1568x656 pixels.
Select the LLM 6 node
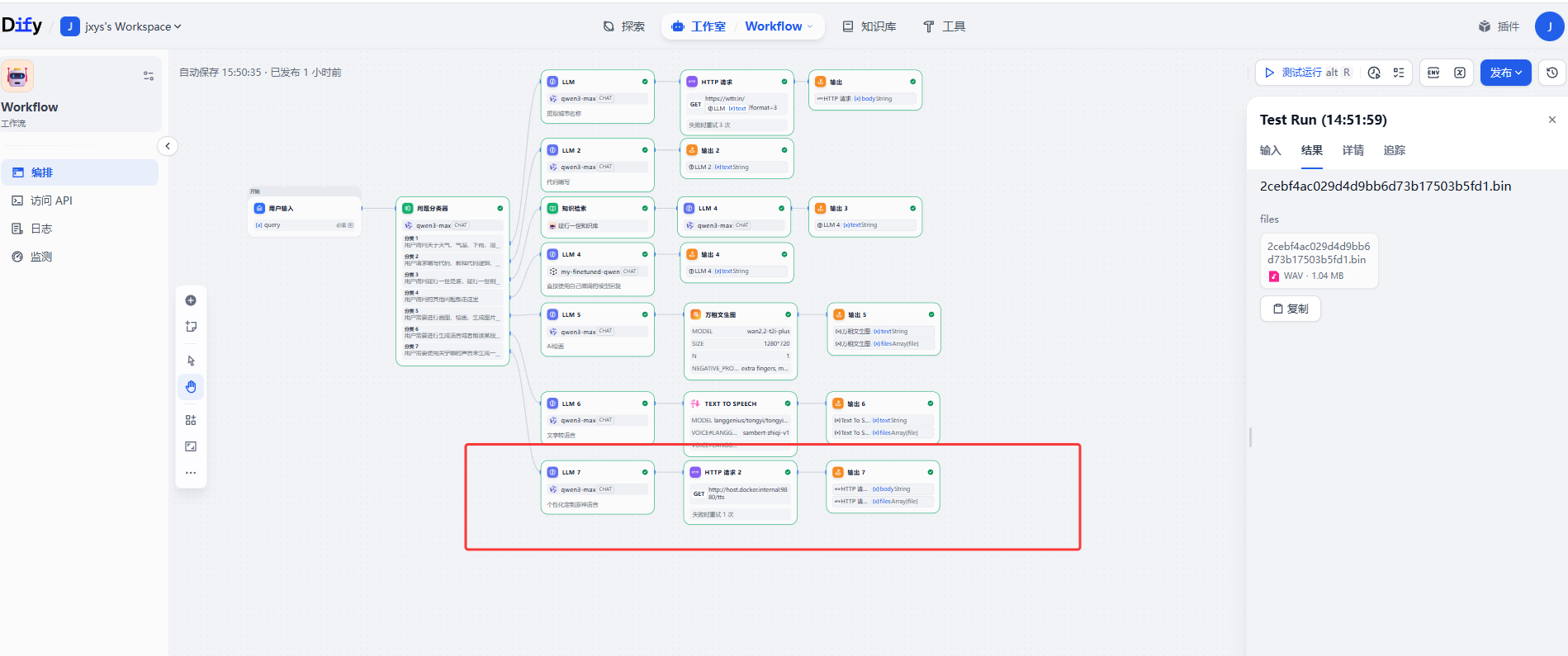[598, 418]
